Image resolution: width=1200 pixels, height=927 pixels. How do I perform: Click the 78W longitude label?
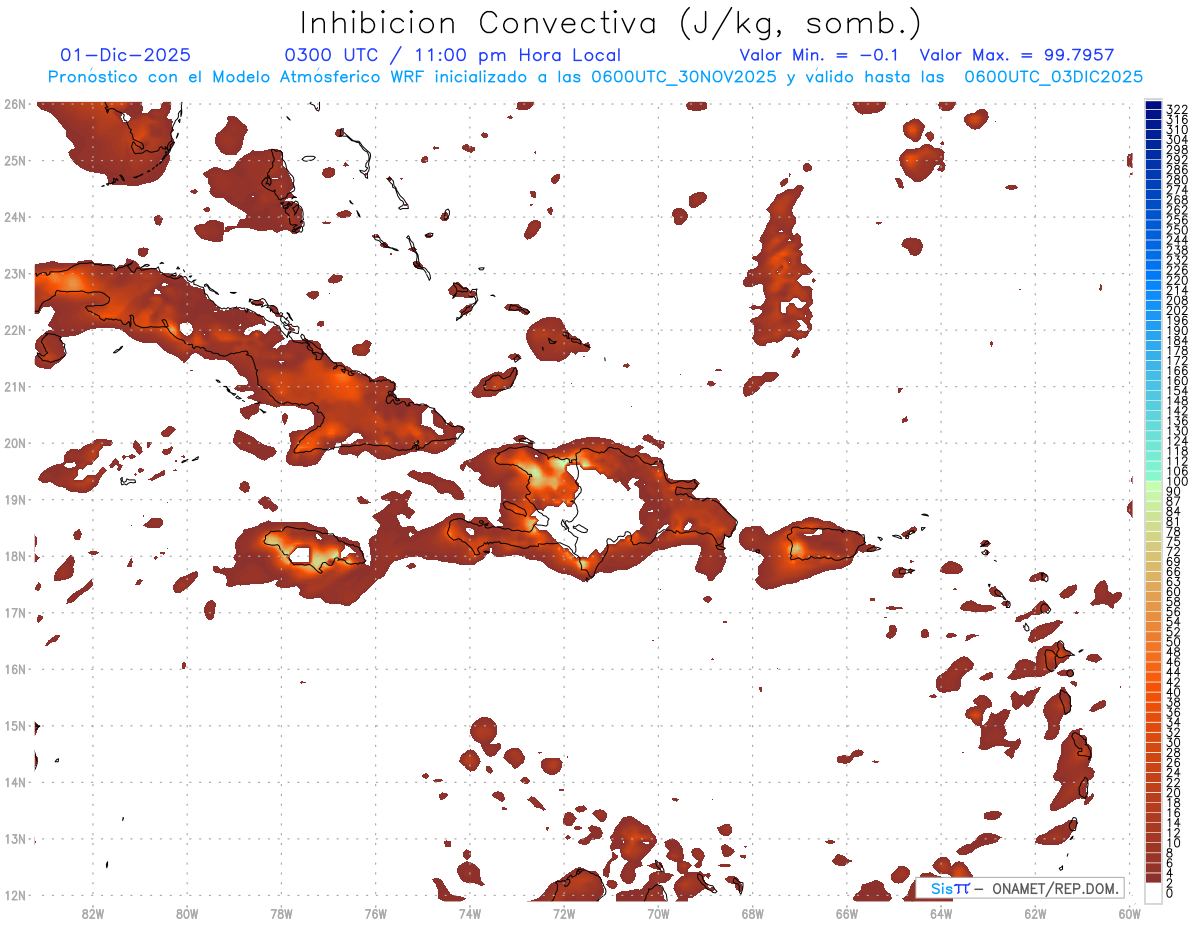281,913
